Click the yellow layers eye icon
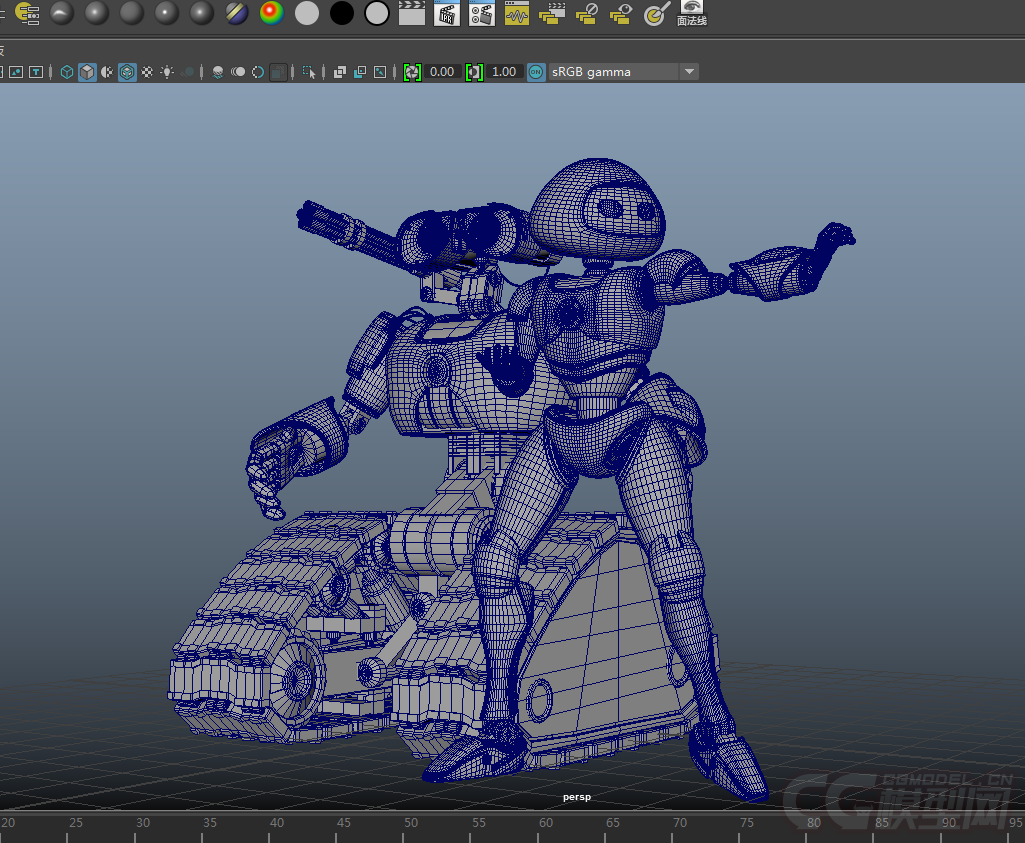This screenshot has width=1025, height=843. click(621, 13)
